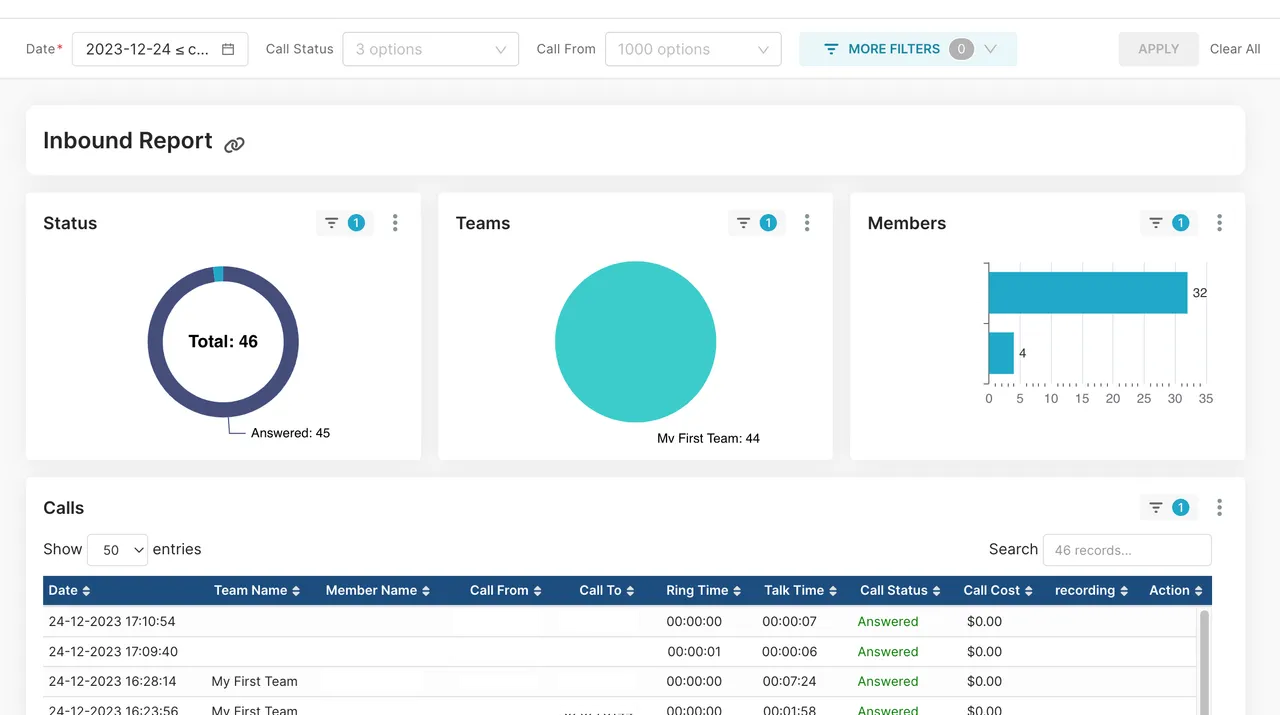Click the Apply filters button

[1158, 49]
